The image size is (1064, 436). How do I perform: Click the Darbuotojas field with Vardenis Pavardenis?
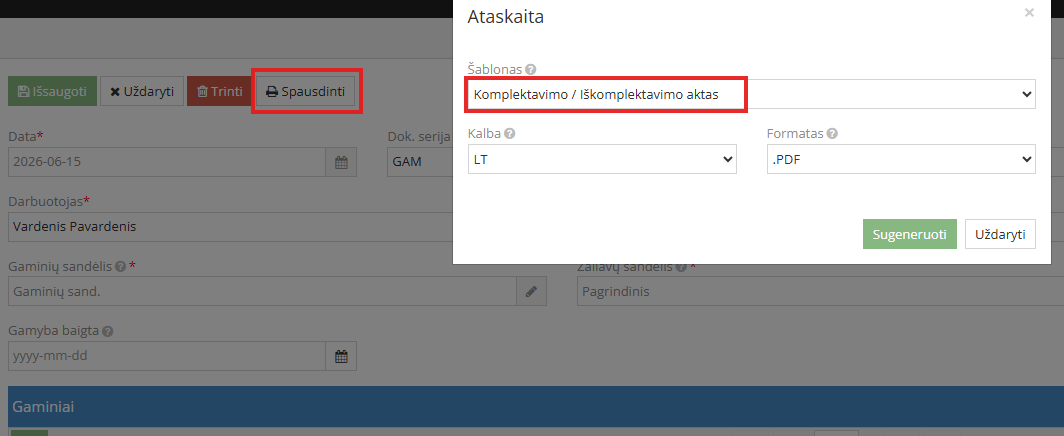pos(231,226)
